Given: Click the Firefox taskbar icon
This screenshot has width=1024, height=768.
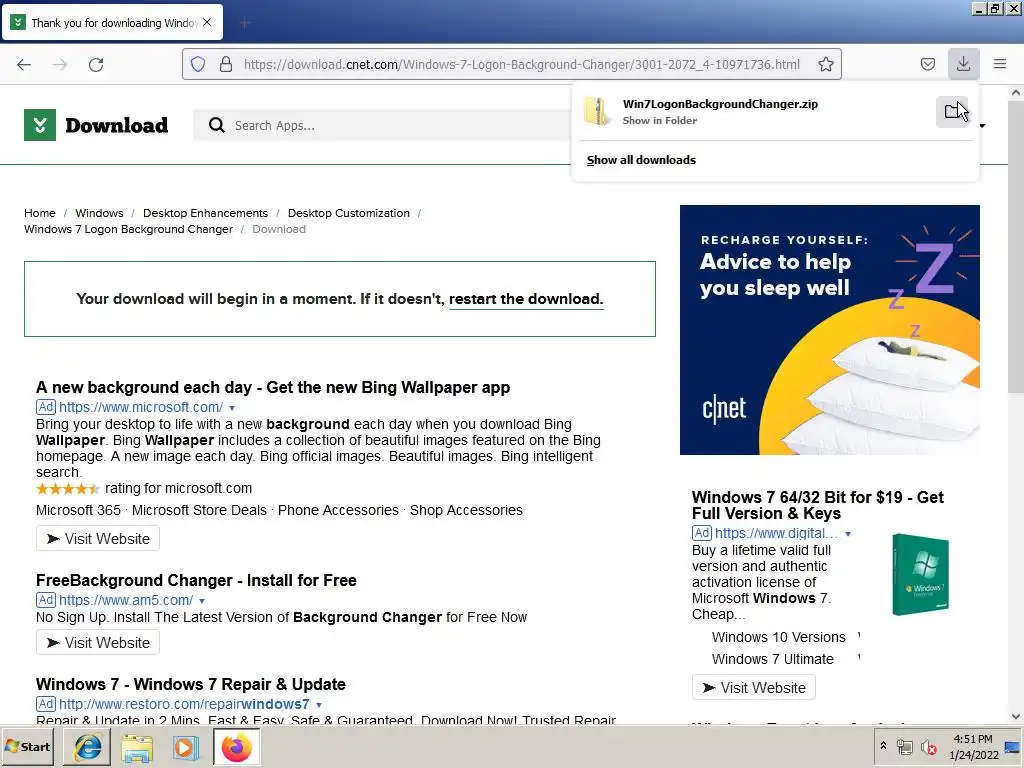Looking at the screenshot, I should (x=236, y=747).
